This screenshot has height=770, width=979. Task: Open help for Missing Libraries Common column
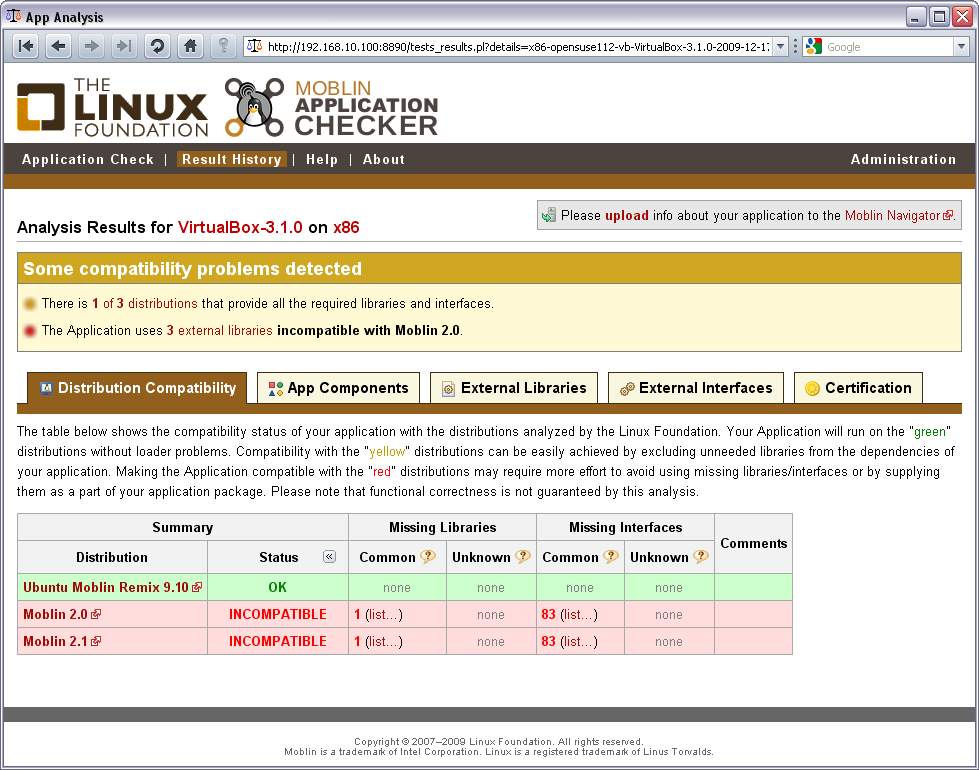[x=428, y=556]
